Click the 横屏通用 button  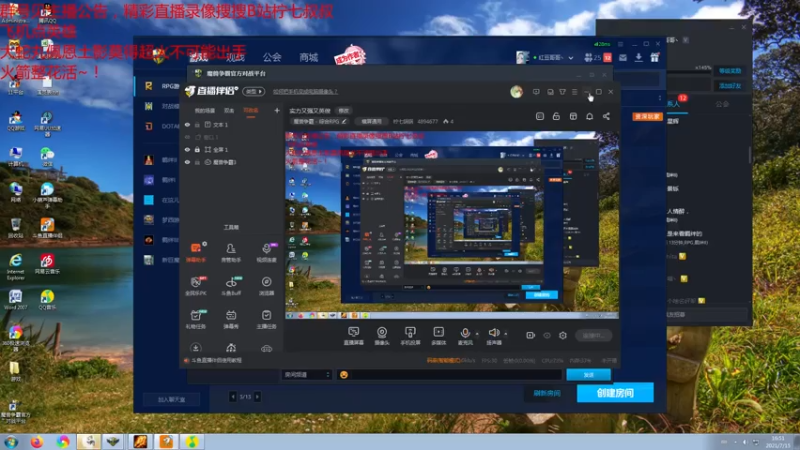[x=371, y=121]
